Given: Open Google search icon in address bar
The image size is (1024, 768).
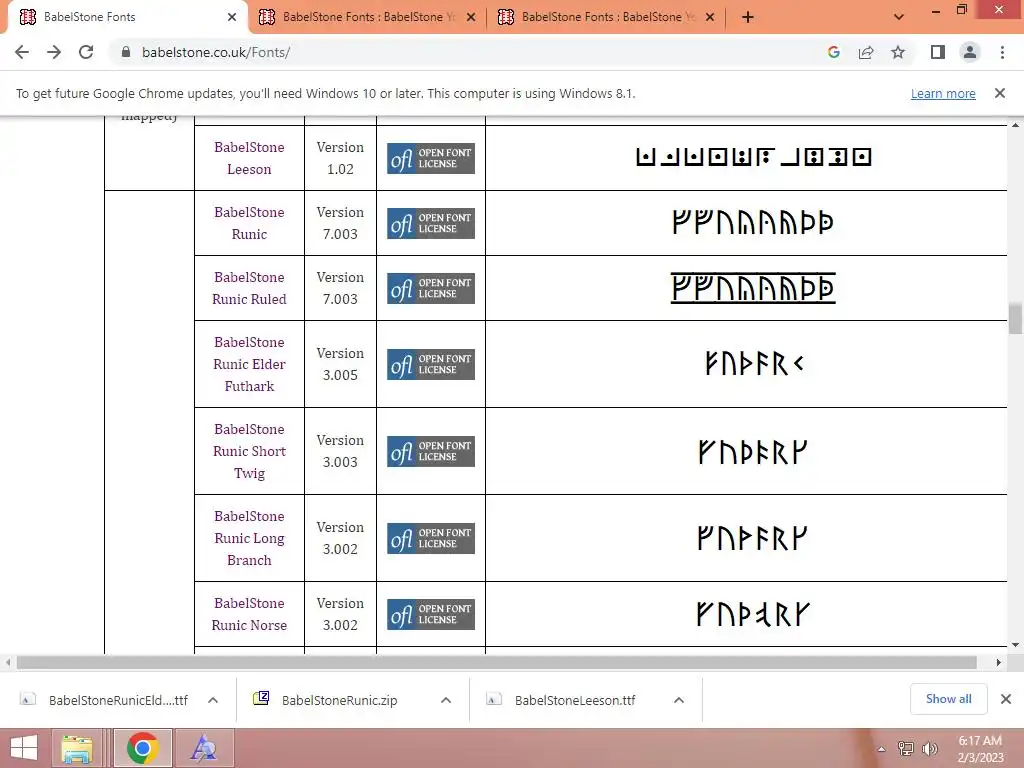Looking at the screenshot, I should click(833, 52).
